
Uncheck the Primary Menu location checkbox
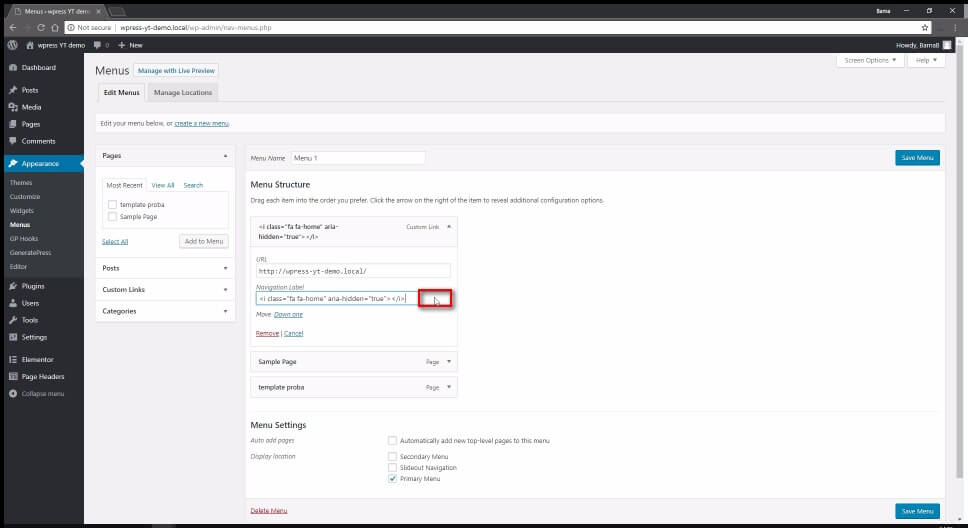point(392,479)
